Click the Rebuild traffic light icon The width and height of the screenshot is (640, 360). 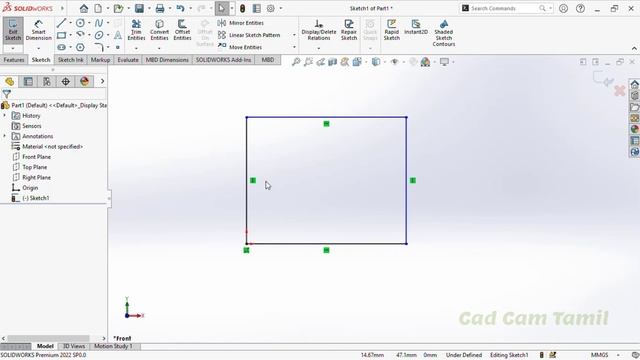pyautogui.click(x=242, y=8)
